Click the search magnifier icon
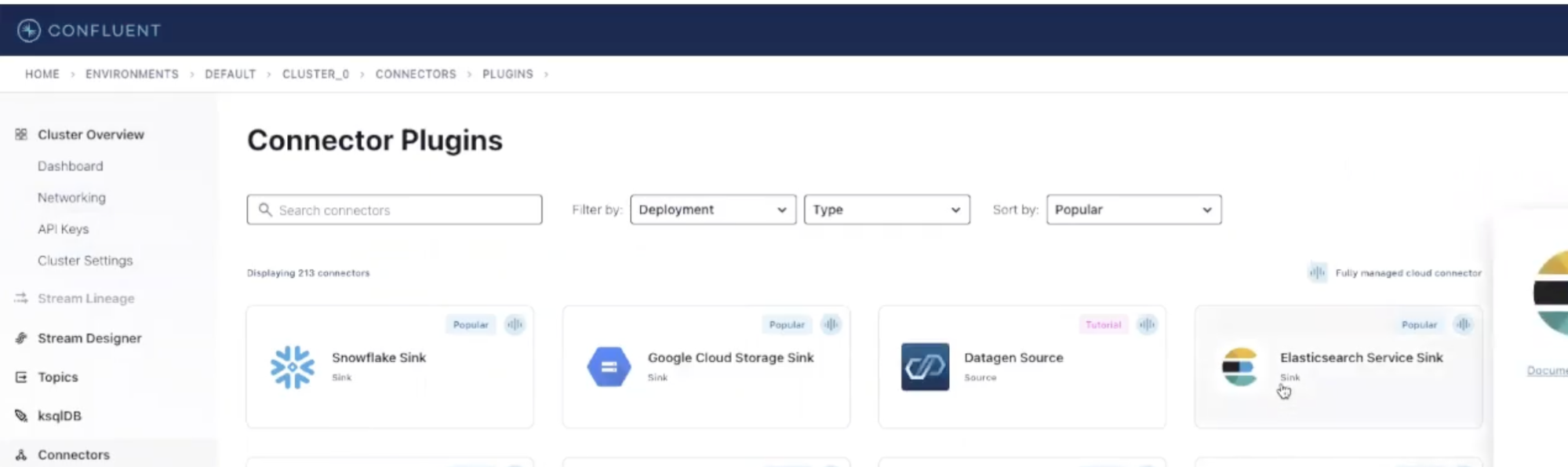The height and width of the screenshot is (467, 1568). (265, 210)
